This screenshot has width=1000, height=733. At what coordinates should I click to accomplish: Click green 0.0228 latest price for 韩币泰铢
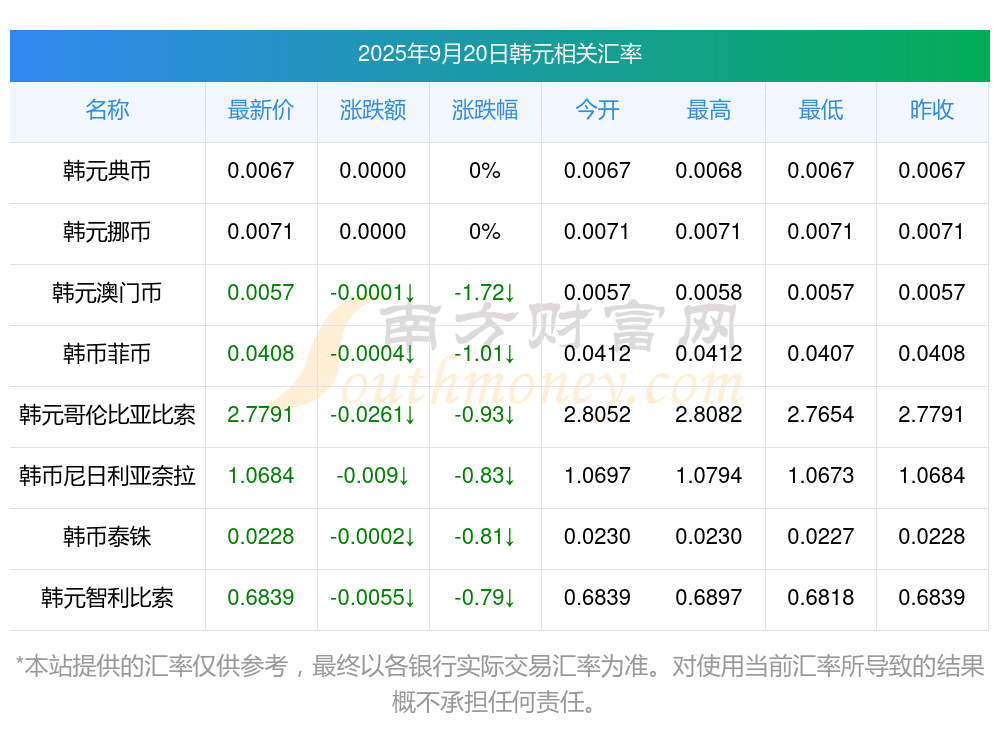tap(261, 537)
